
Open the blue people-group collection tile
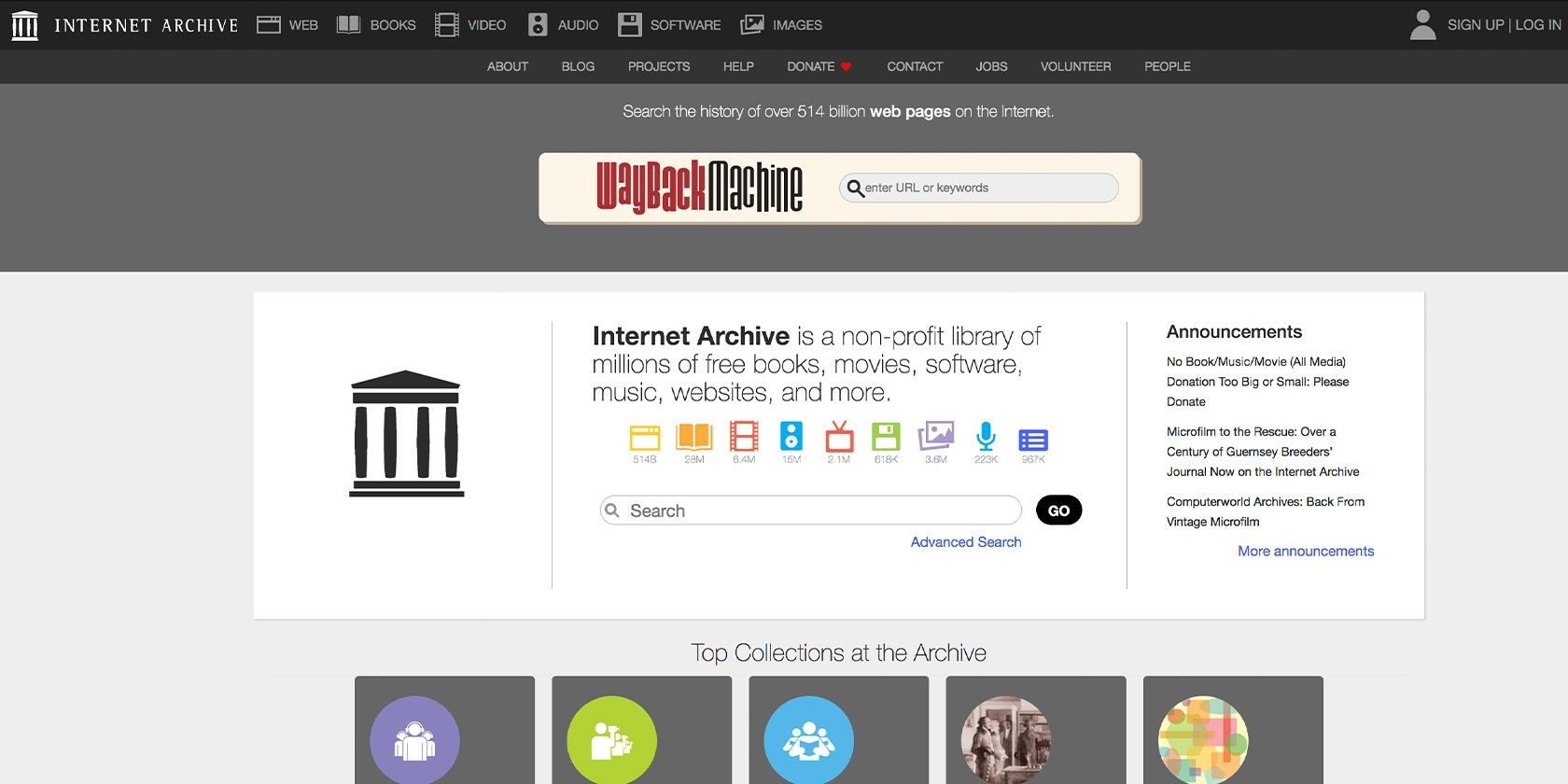tap(839, 730)
